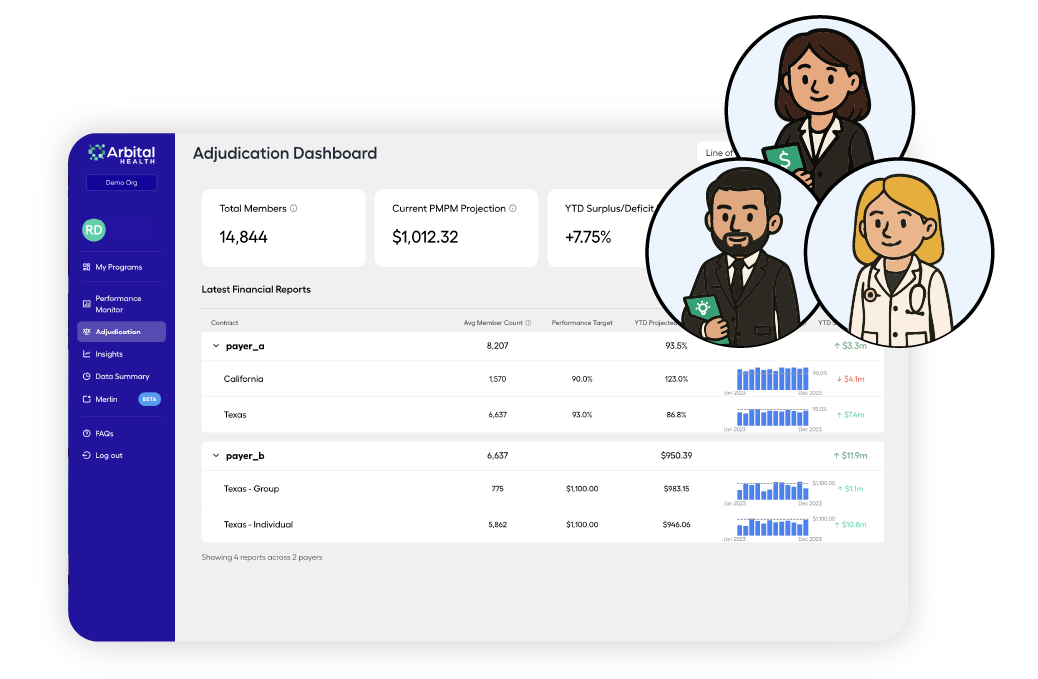Select the My Programs grid icon
Image resolution: width=1038 pixels, height=679 pixels.
pos(85,266)
